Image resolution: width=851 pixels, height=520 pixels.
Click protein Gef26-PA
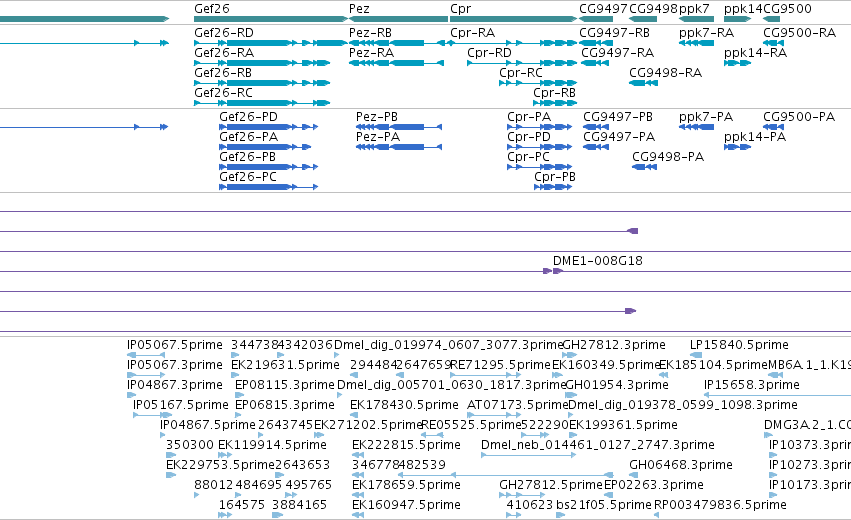tap(248, 137)
